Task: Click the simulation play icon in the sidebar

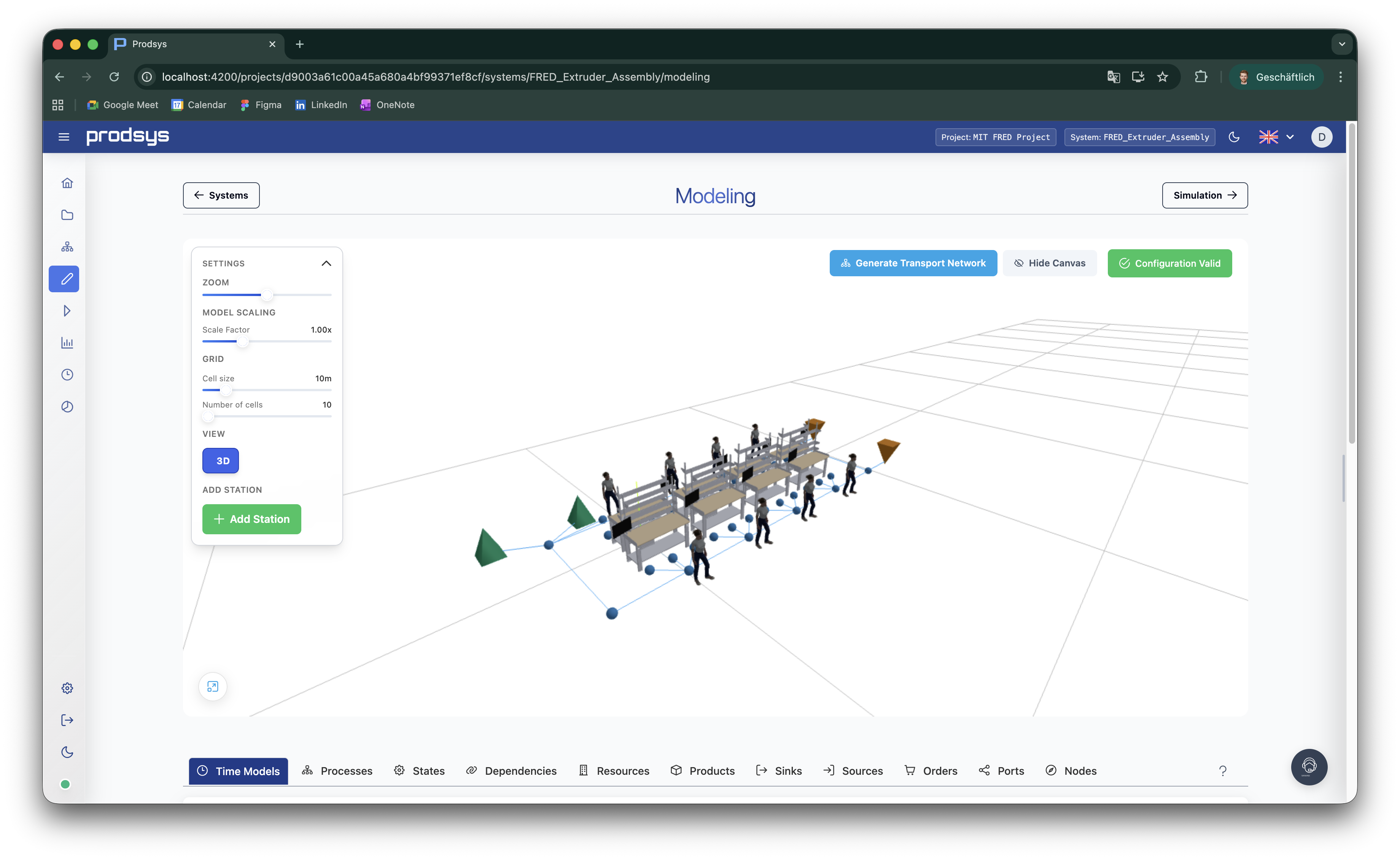Action: [67, 311]
